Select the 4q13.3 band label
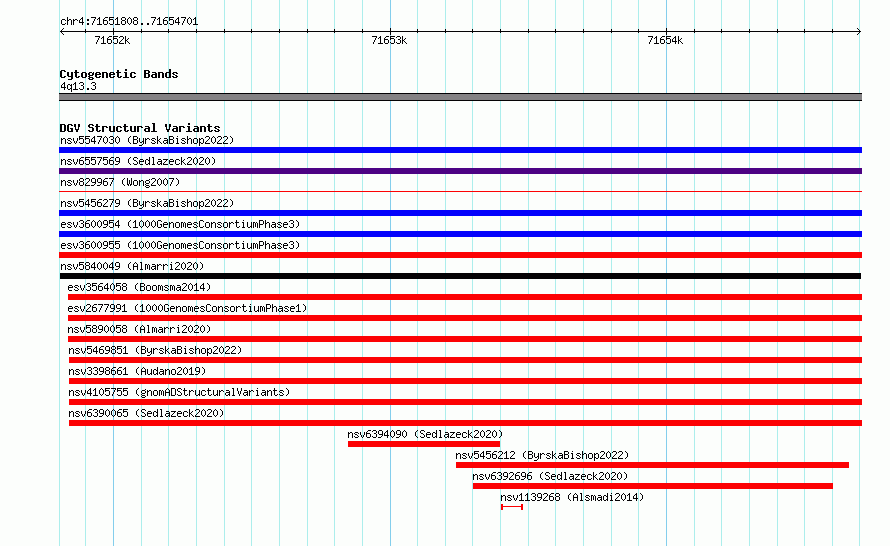890x546 pixels. pyautogui.click(x=78, y=86)
